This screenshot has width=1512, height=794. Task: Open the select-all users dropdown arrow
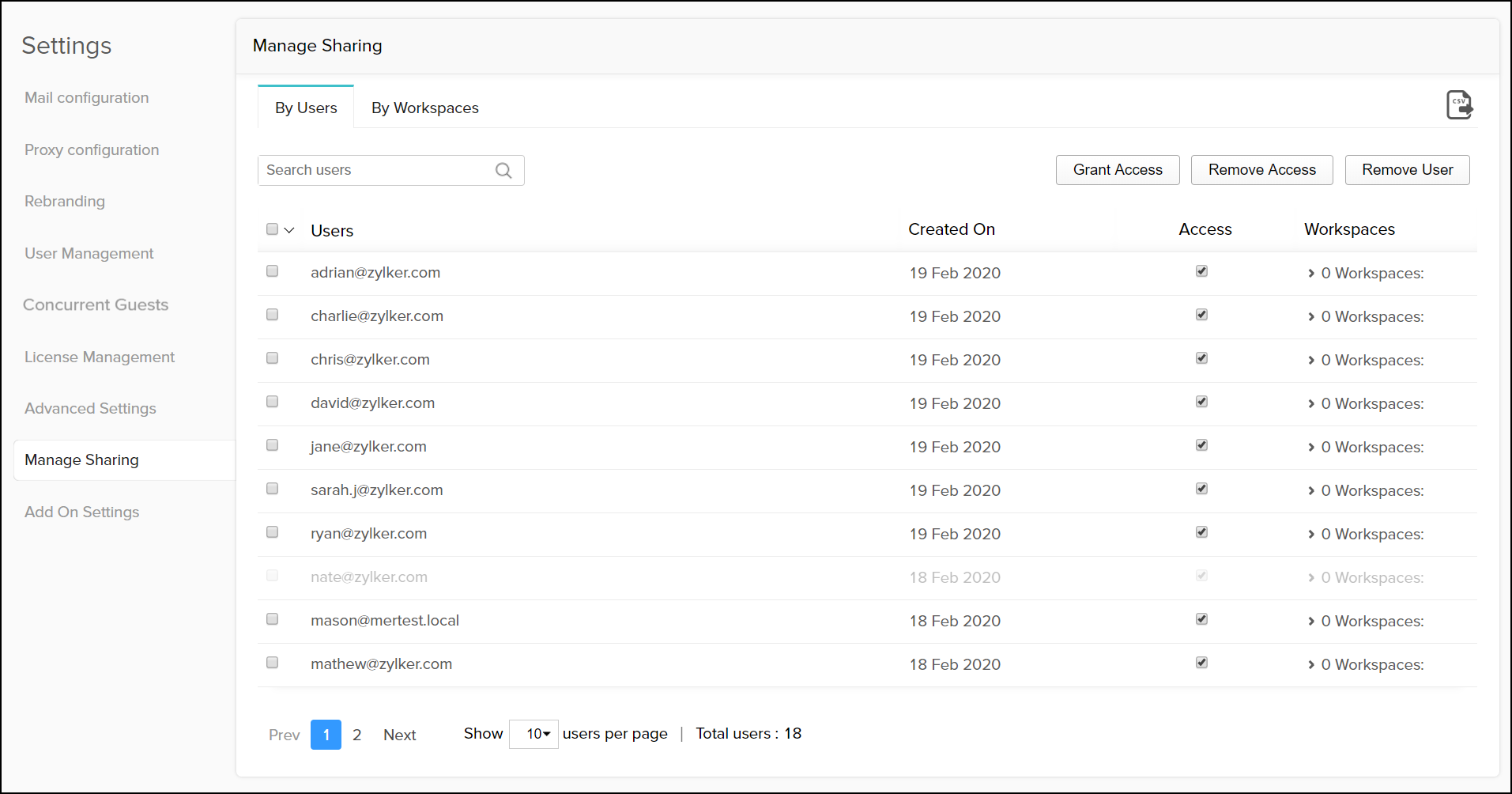click(289, 230)
